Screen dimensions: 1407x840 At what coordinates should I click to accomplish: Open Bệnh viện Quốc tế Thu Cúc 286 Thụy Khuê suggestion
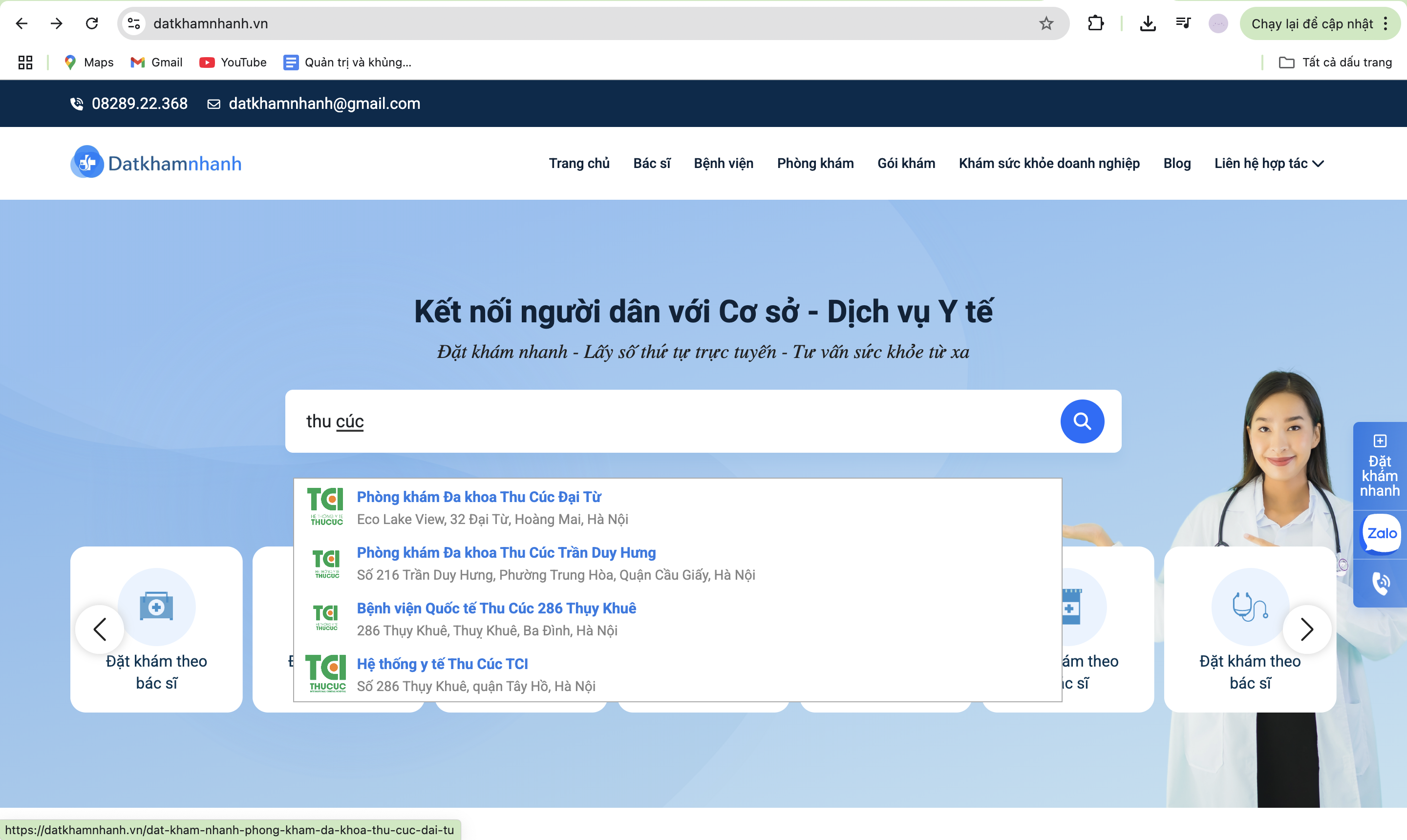(496, 608)
